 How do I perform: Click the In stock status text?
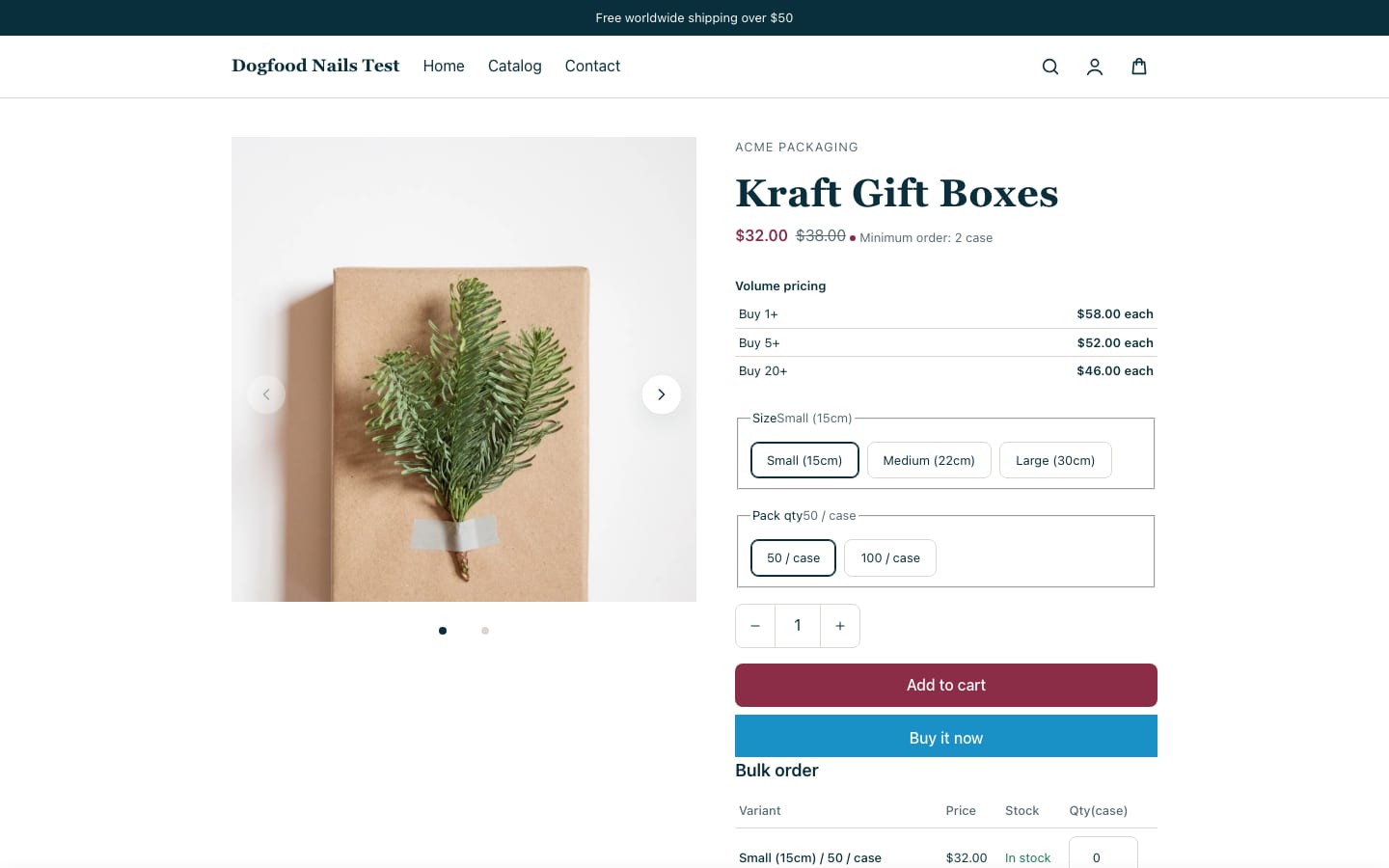[x=1028, y=857]
